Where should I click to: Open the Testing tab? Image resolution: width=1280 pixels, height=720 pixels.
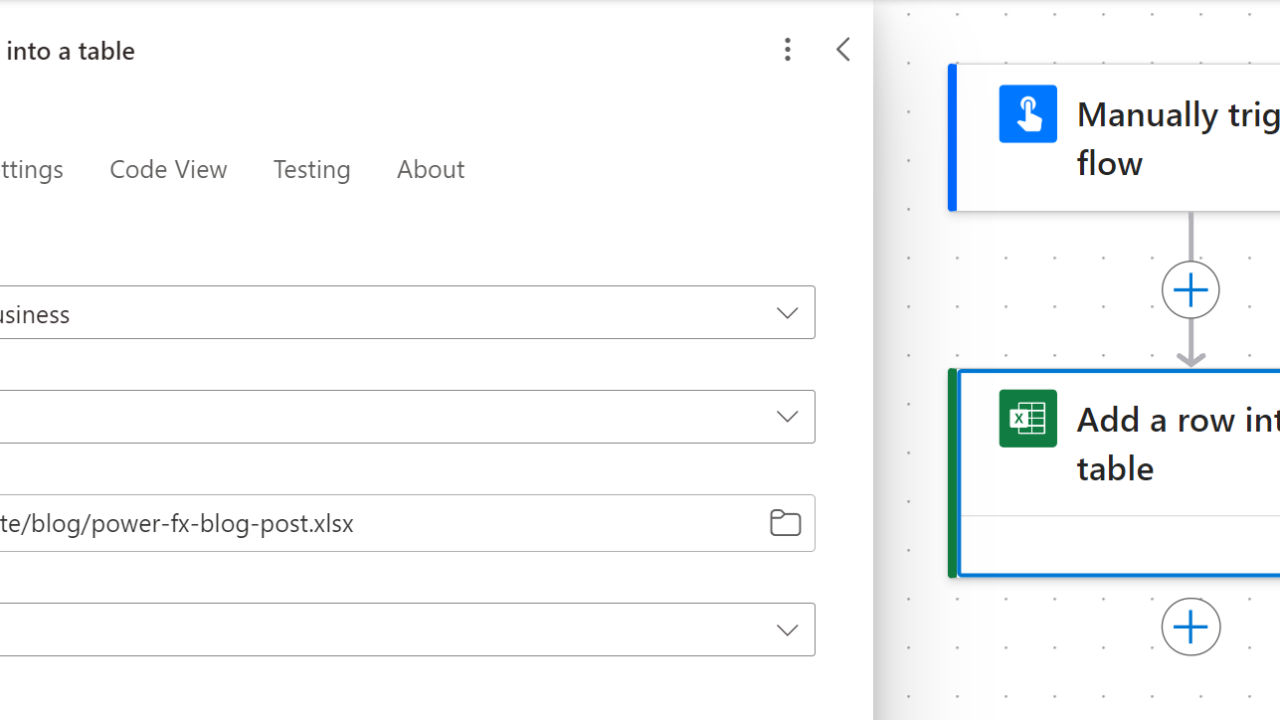(311, 169)
